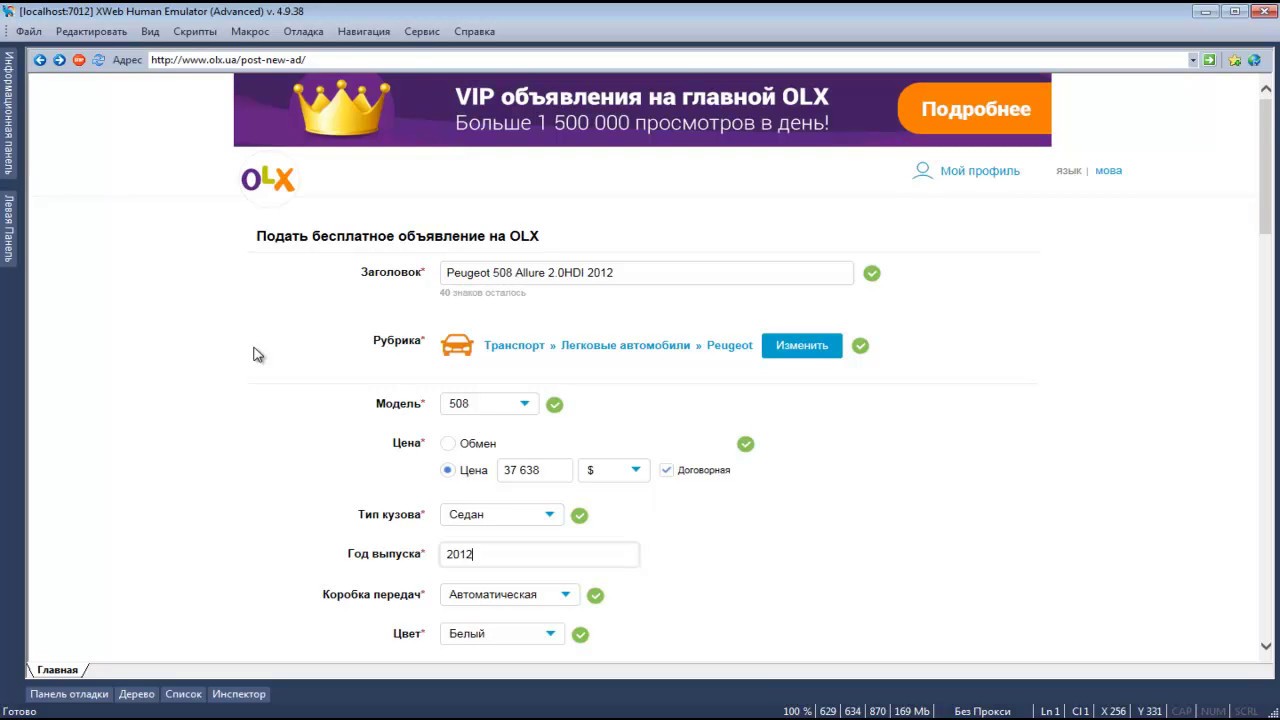1280x720 pixels.
Task: Open the Скрипты menu
Action: pos(195,31)
